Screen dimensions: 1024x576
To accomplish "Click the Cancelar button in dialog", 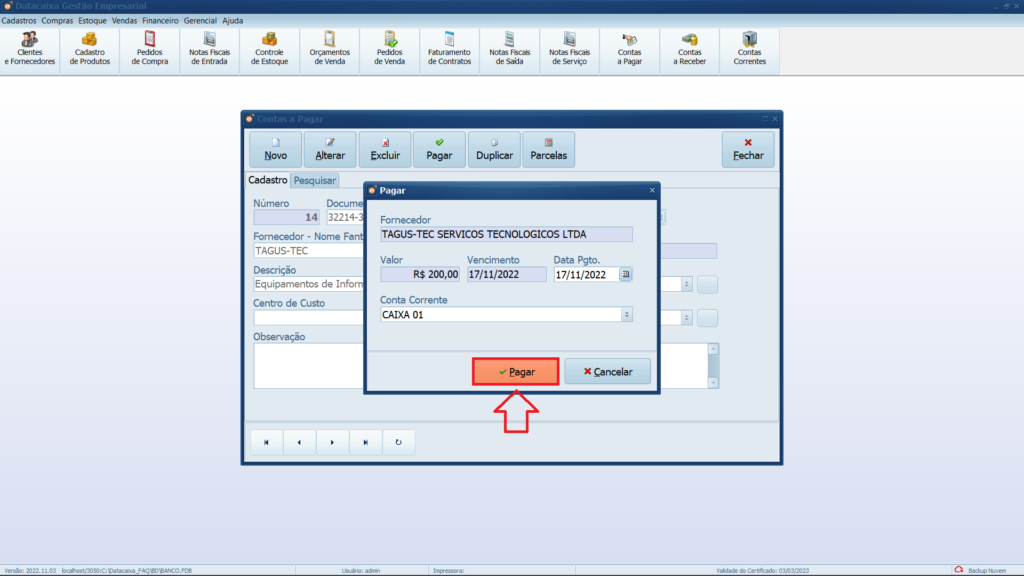I will coord(607,371).
